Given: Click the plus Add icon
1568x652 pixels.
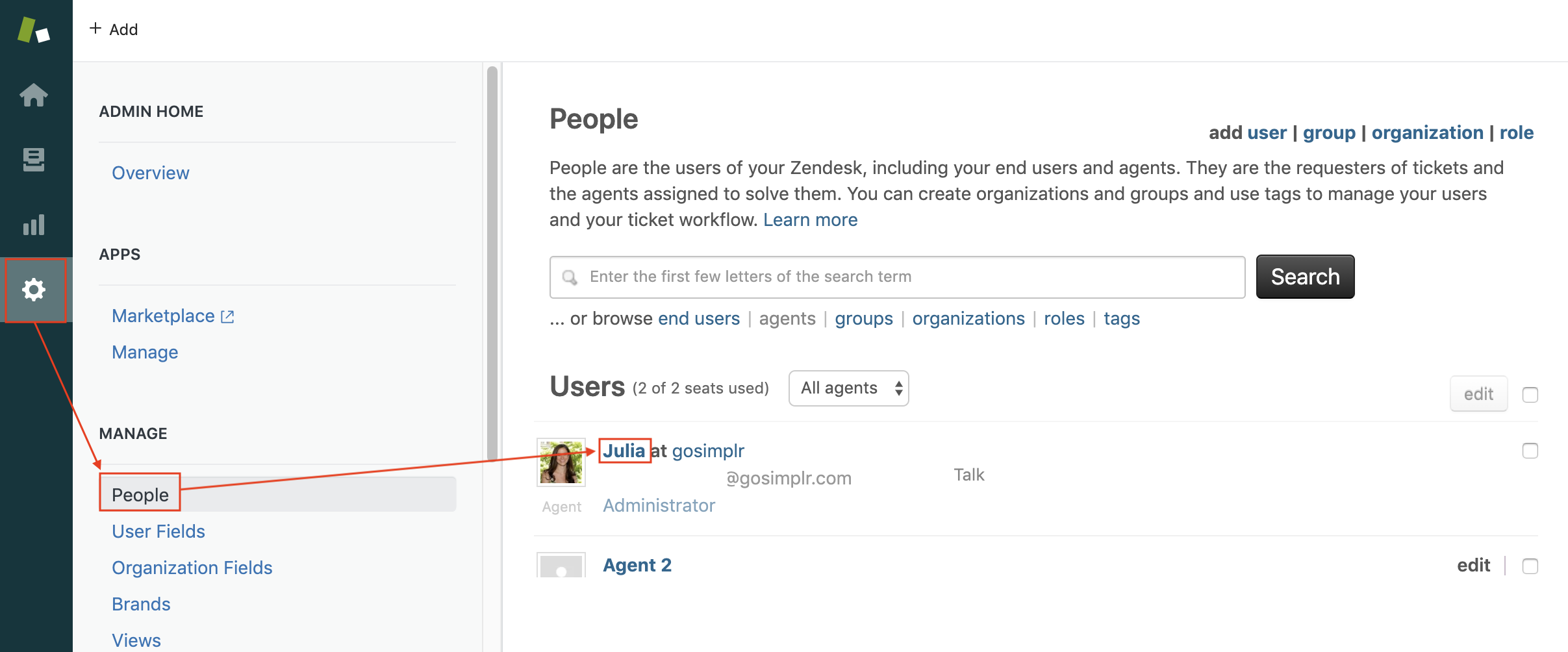Looking at the screenshot, I should (95, 29).
